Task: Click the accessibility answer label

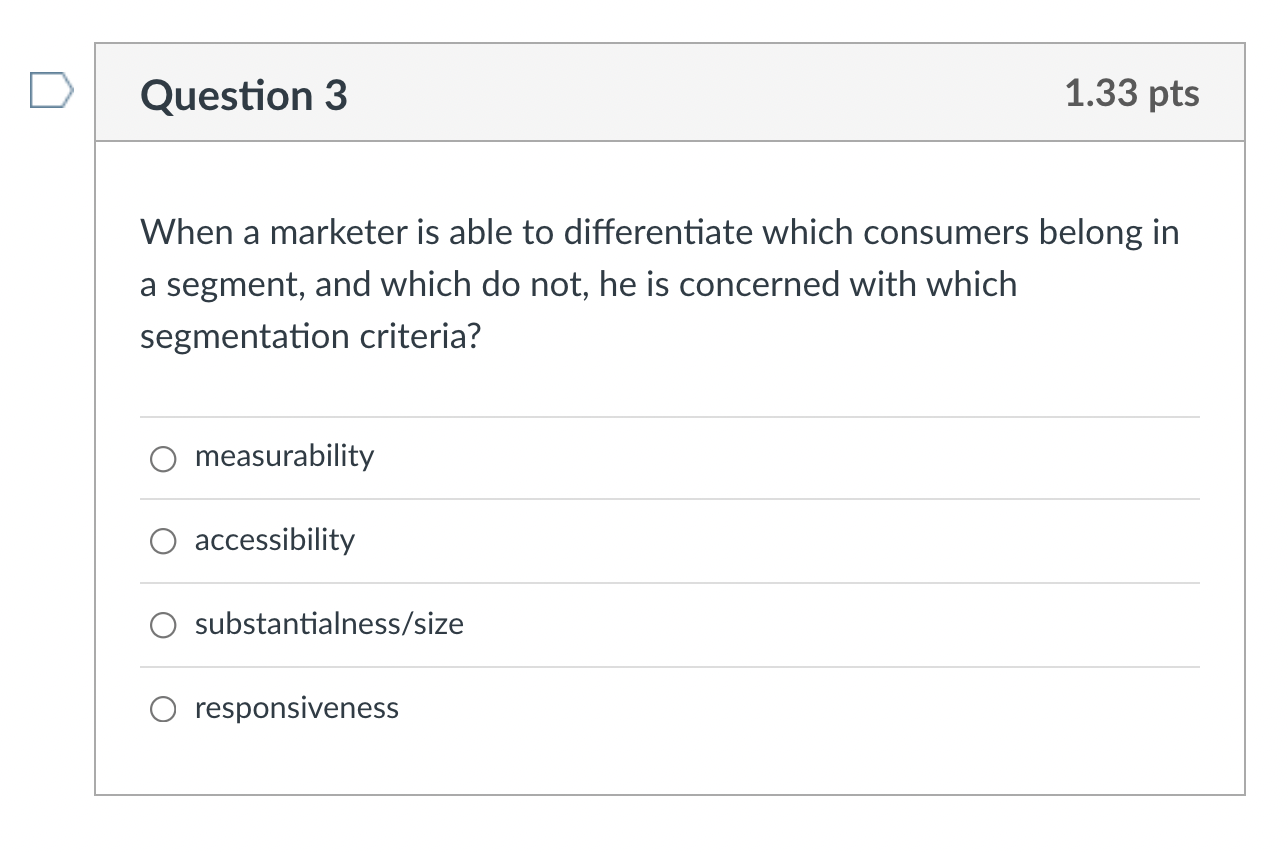Action: click(x=274, y=541)
